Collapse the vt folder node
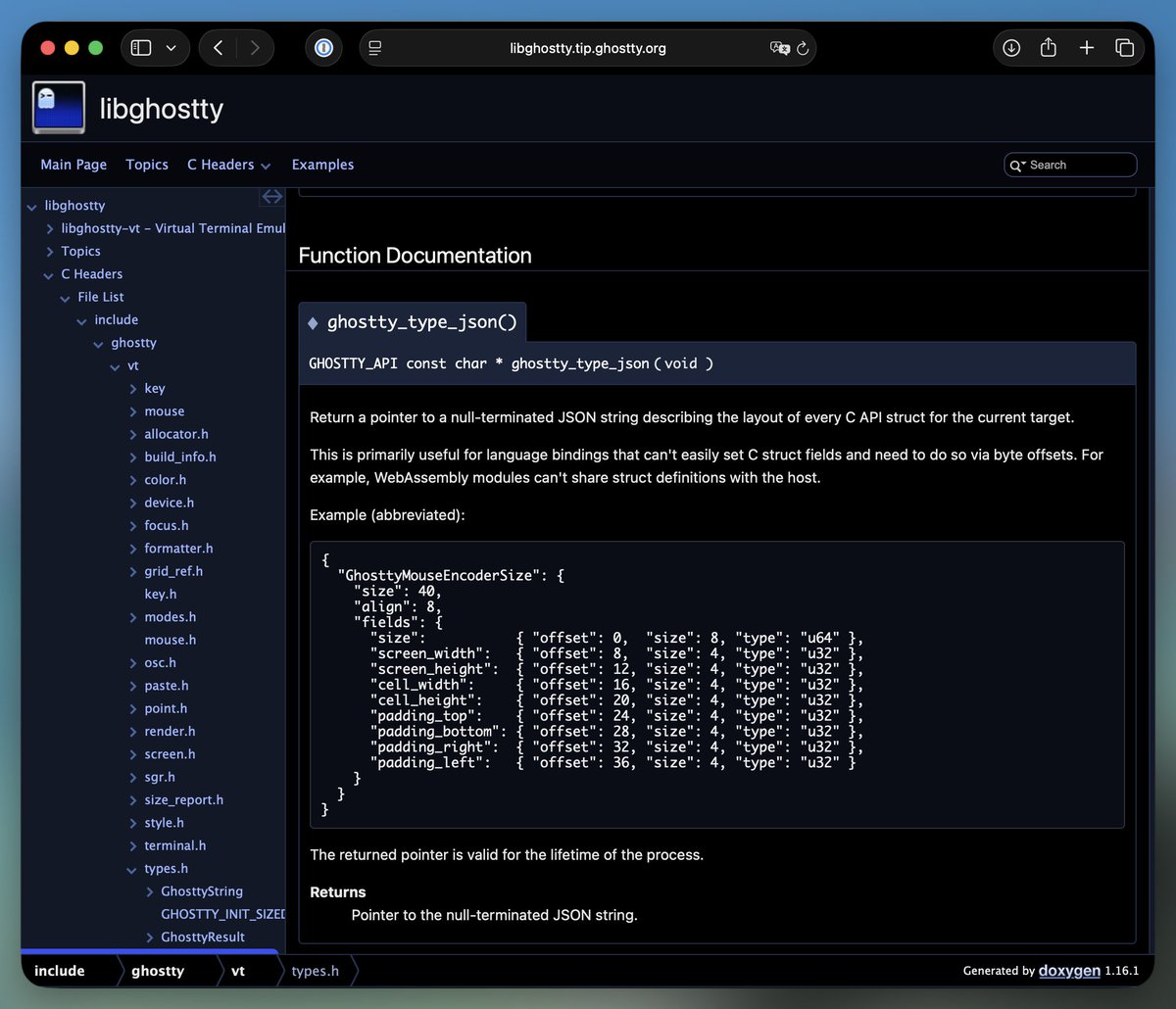The image size is (1176, 1009). point(116,366)
